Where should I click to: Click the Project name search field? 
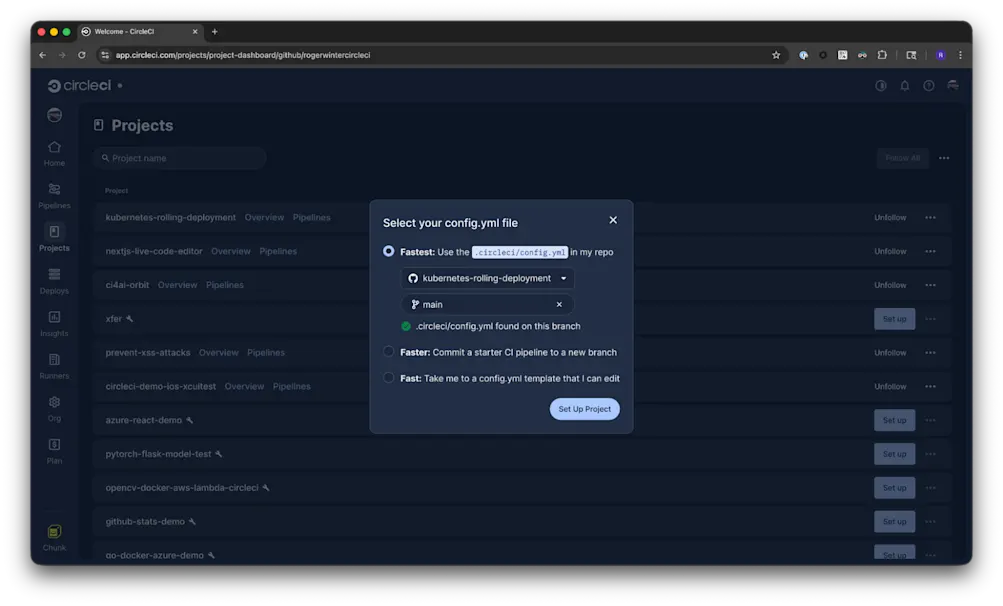coord(180,158)
